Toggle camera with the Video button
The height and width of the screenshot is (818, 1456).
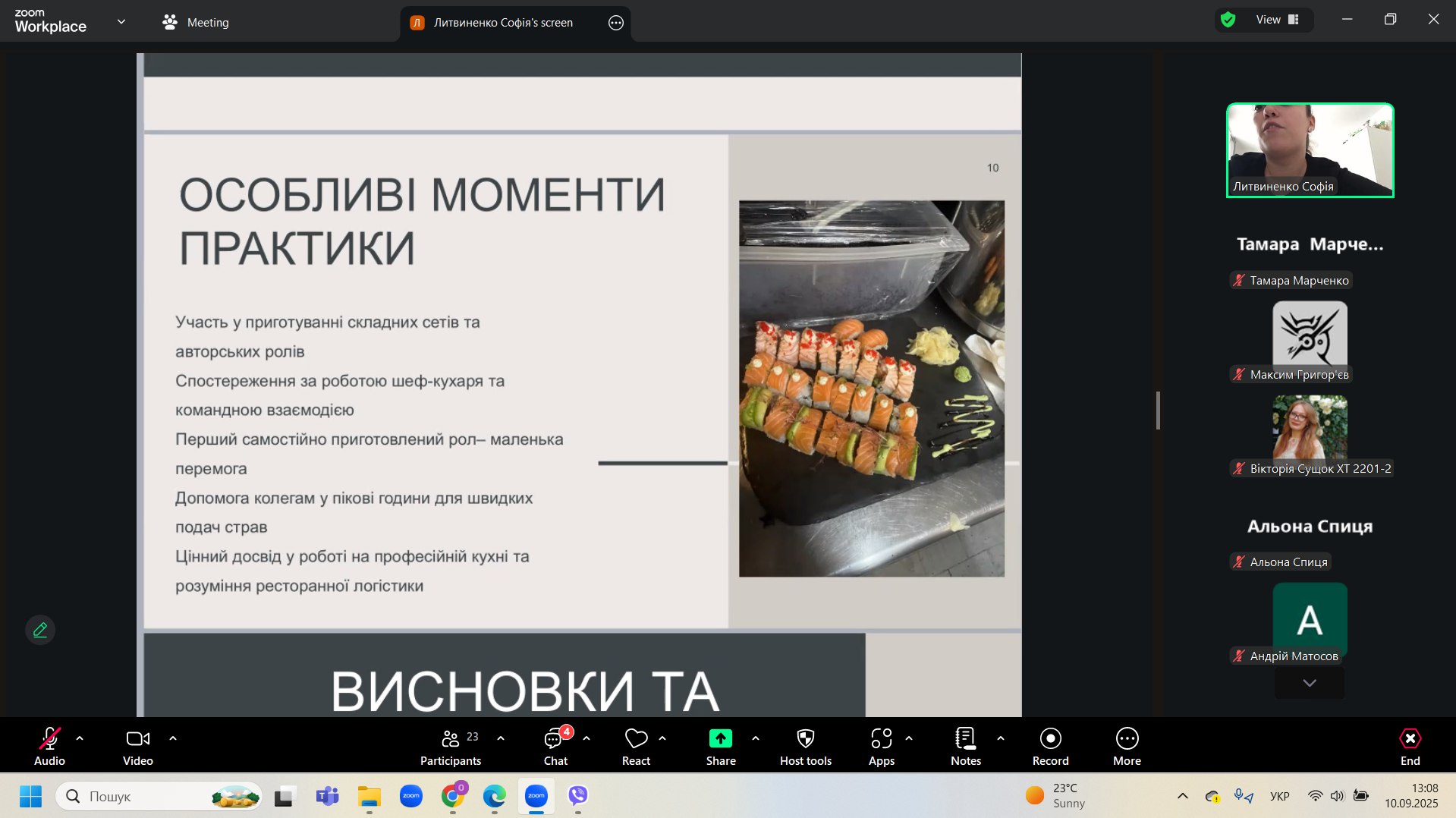tap(138, 746)
